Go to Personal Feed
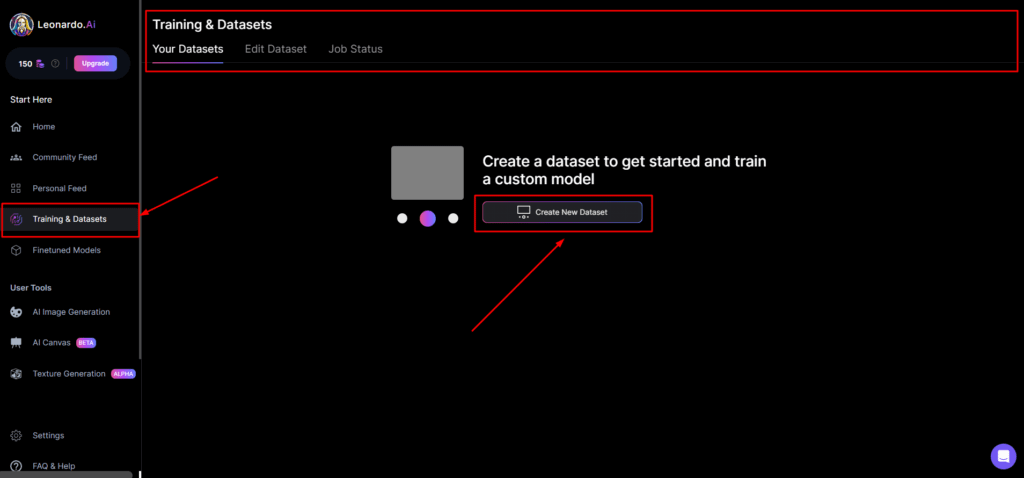1024x478 pixels. 59,188
